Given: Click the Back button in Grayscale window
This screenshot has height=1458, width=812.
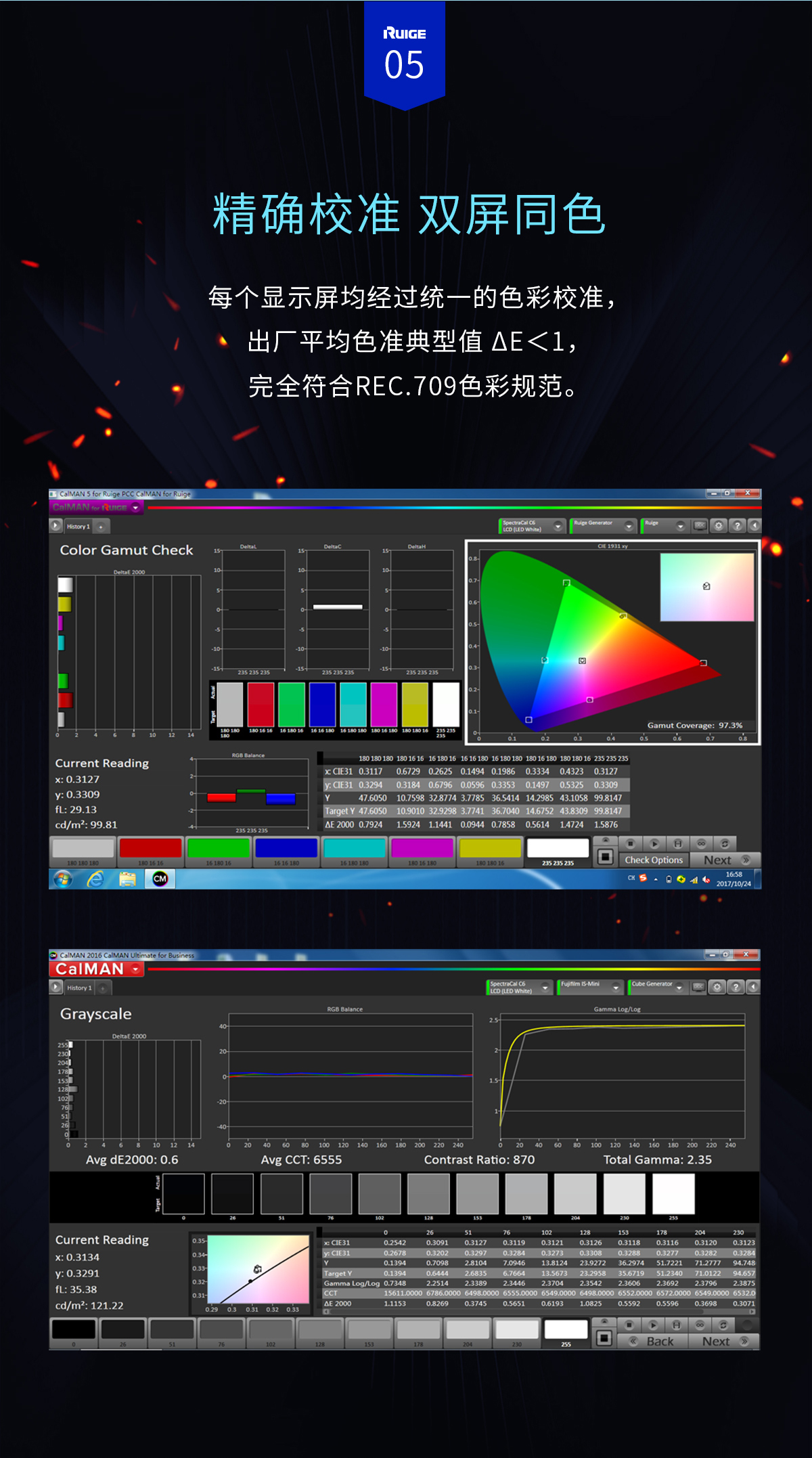Looking at the screenshot, I should 652,1342.
